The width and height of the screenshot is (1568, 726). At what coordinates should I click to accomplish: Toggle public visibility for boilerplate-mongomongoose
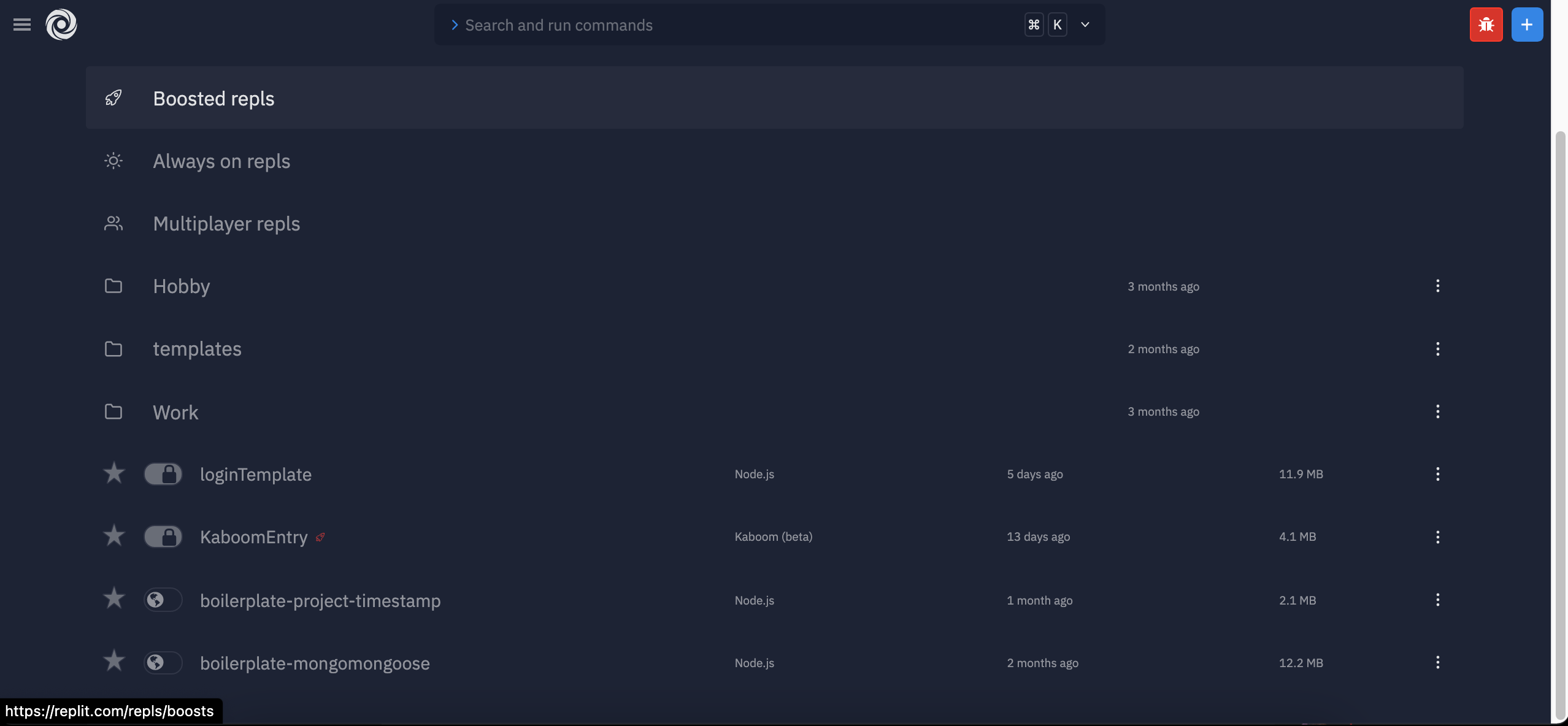point(163,662)
